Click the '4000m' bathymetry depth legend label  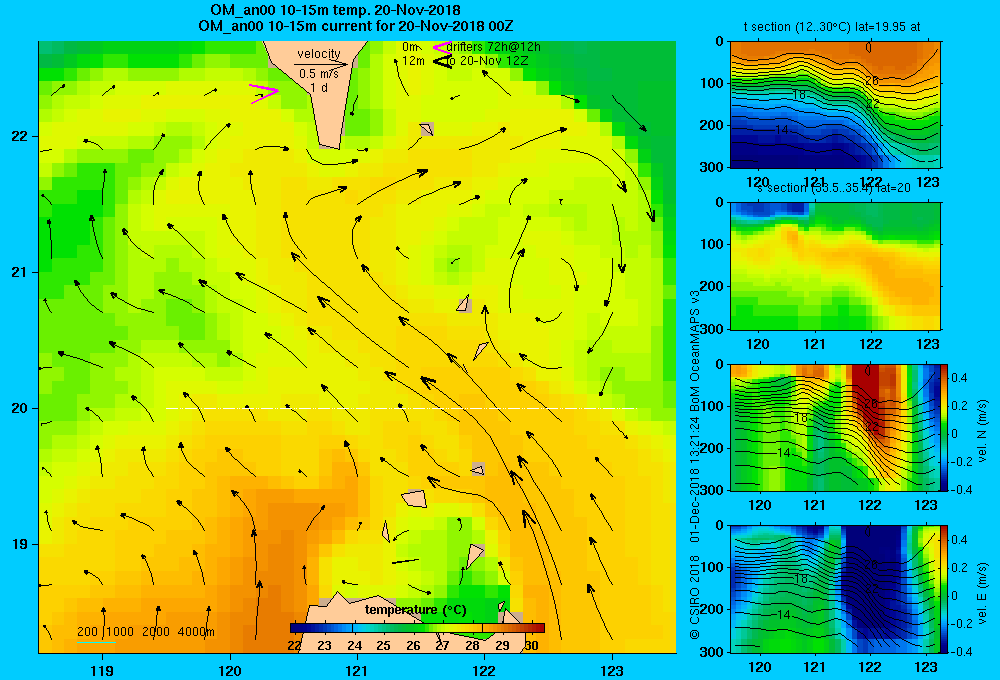(x=196, y=632)
